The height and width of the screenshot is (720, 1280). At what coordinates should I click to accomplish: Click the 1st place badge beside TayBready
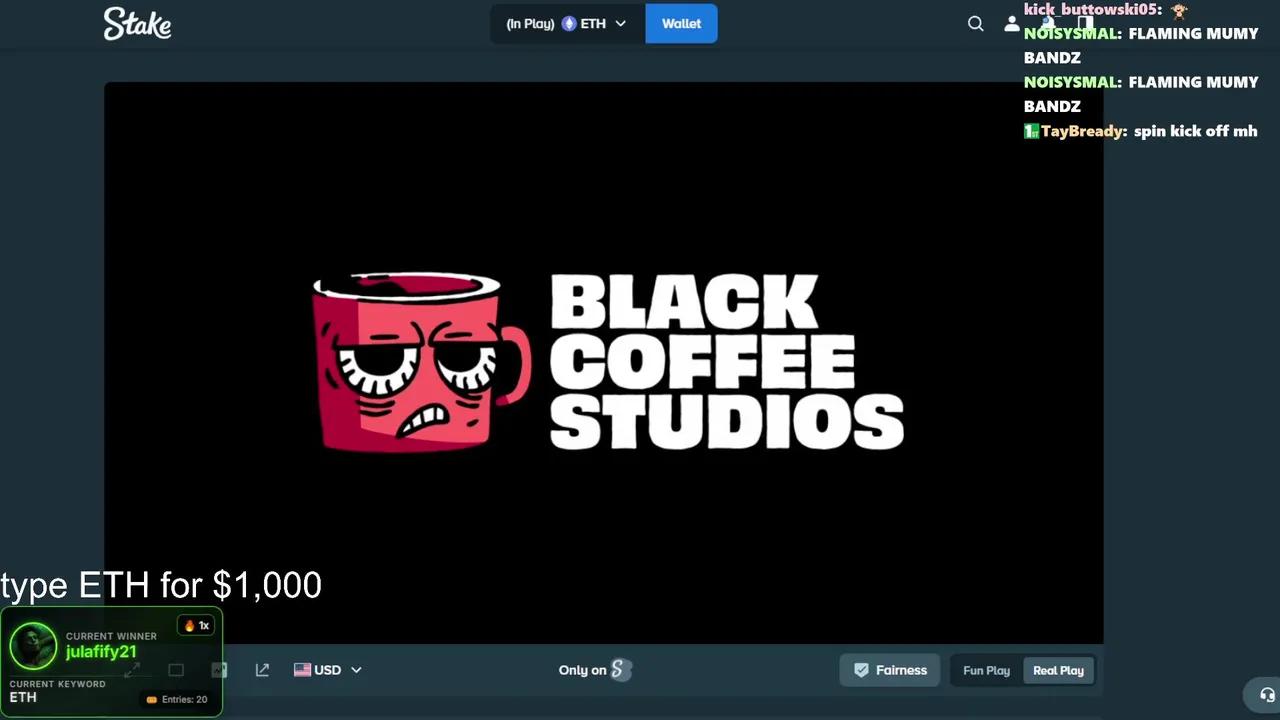(x=1031, y=131)
